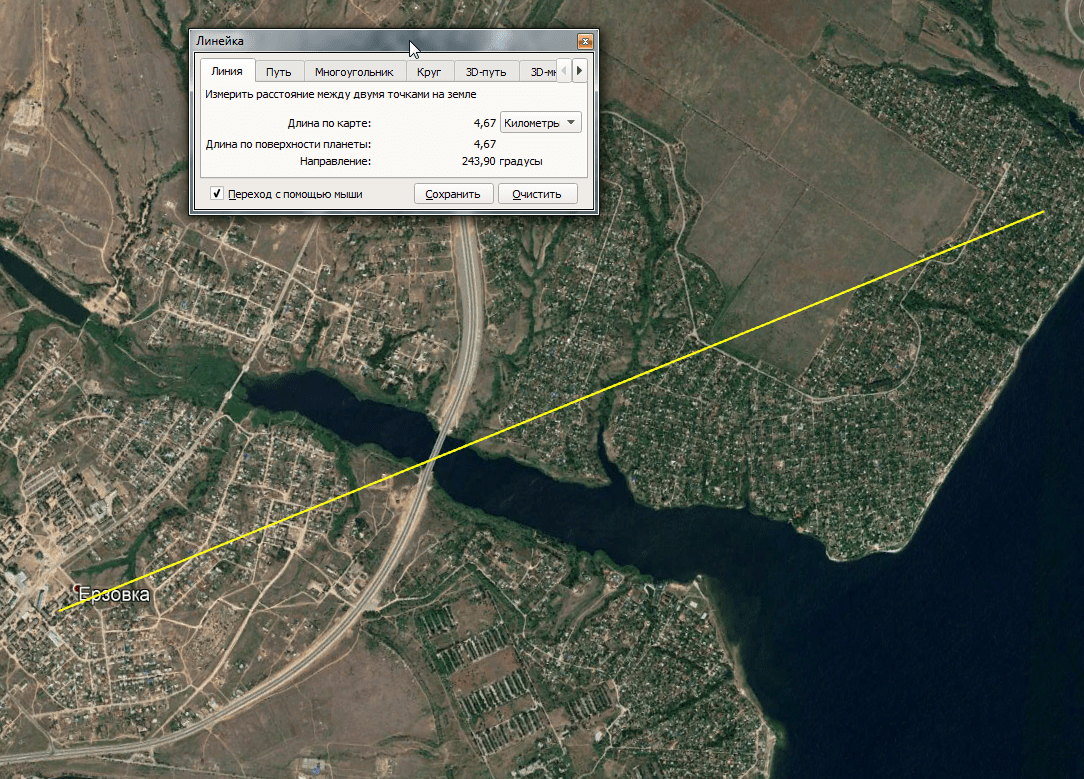The image size is (1084, 779).
Task: Switch to the Линия tab
Action: click(x=227, y=71)
